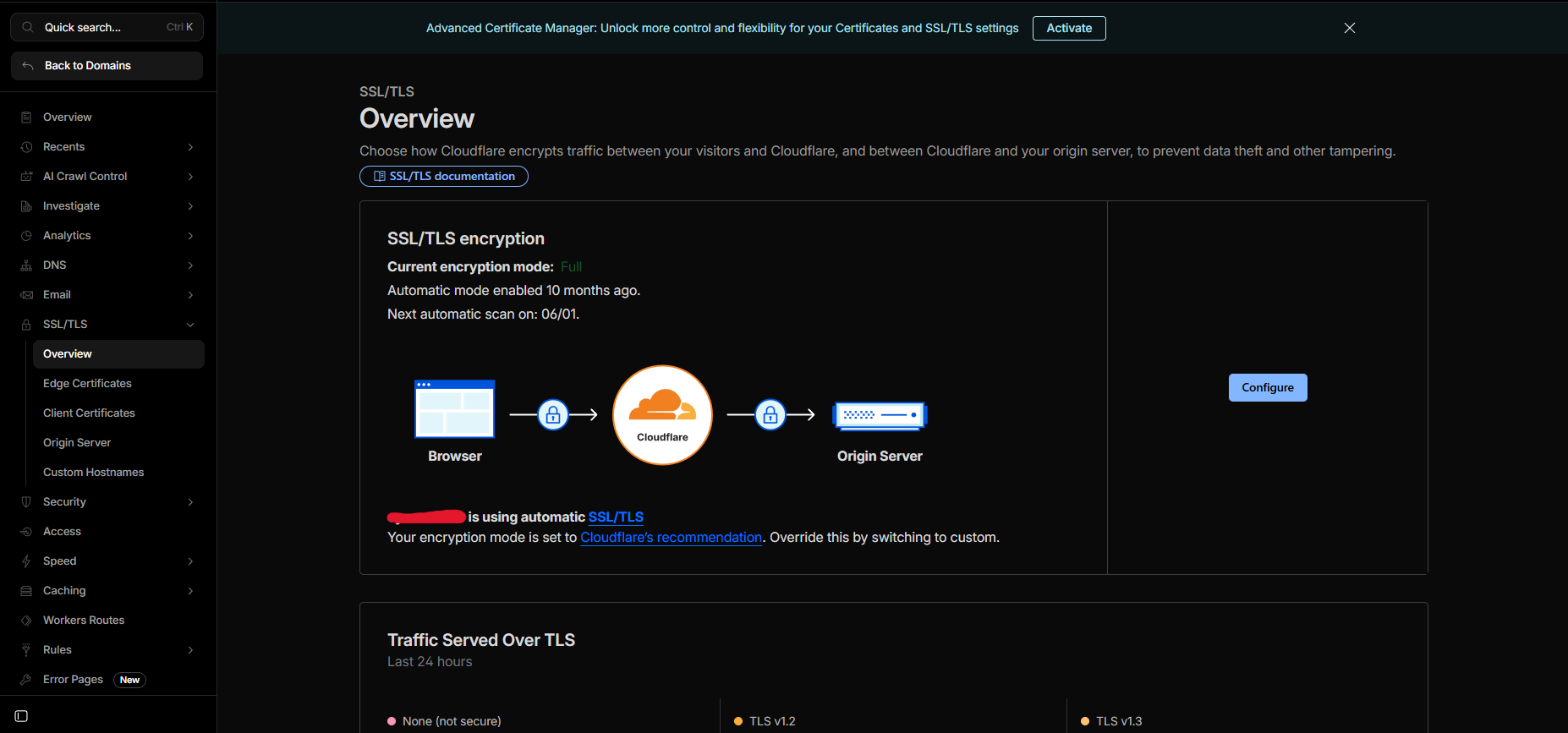The width and height of the screenshot is (1568, 733).
Task: Click the 'Full' encryption mode value
Action: (571, 267)
